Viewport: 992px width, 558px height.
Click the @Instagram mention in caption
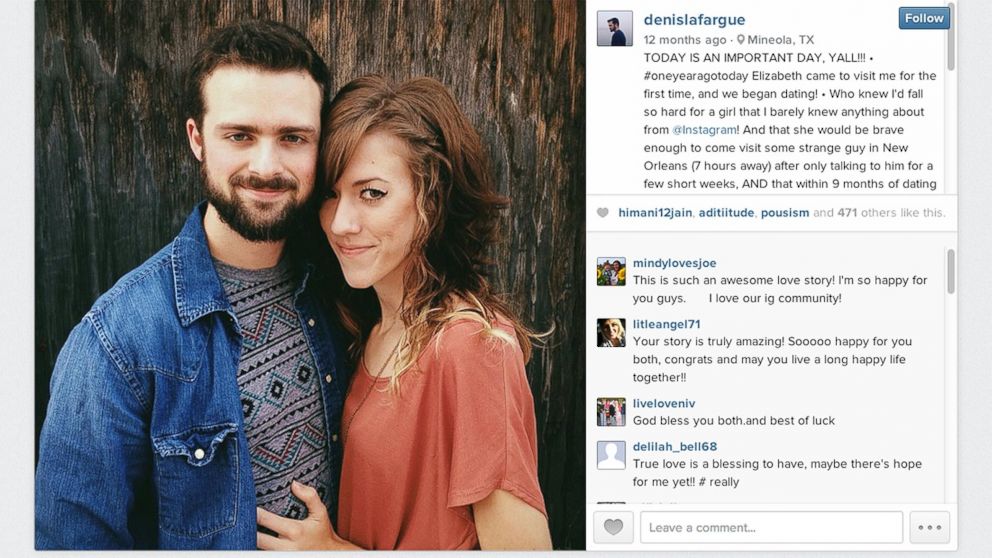(704, 130)
